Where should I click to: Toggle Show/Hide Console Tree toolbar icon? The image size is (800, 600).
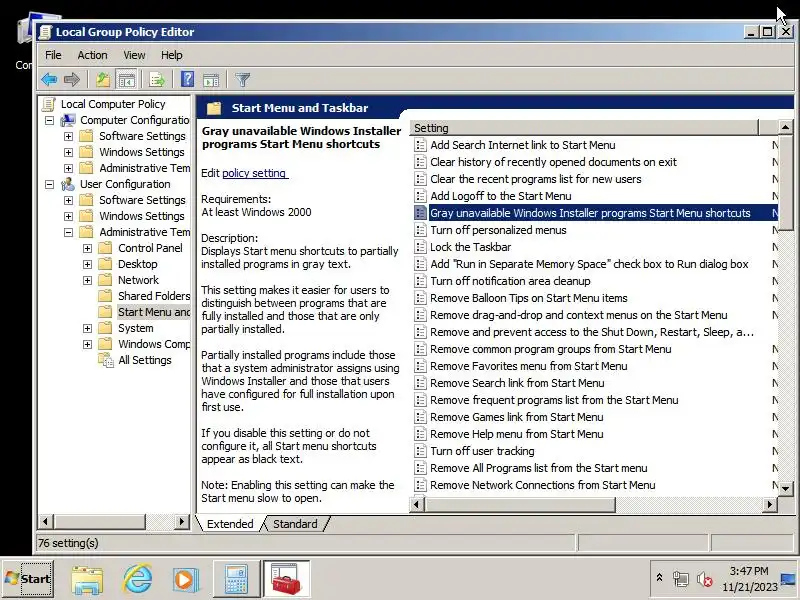click(x=126, y=80)
